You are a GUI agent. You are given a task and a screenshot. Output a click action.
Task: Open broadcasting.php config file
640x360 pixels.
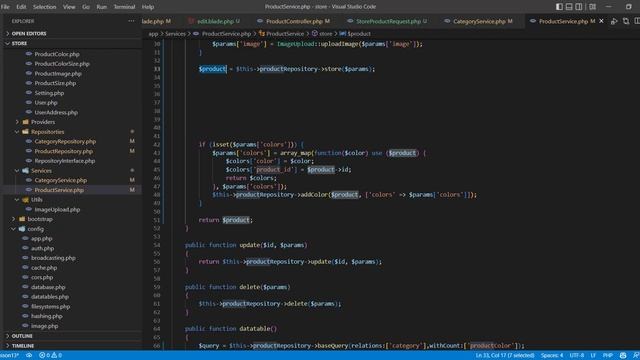click(53, 258)
